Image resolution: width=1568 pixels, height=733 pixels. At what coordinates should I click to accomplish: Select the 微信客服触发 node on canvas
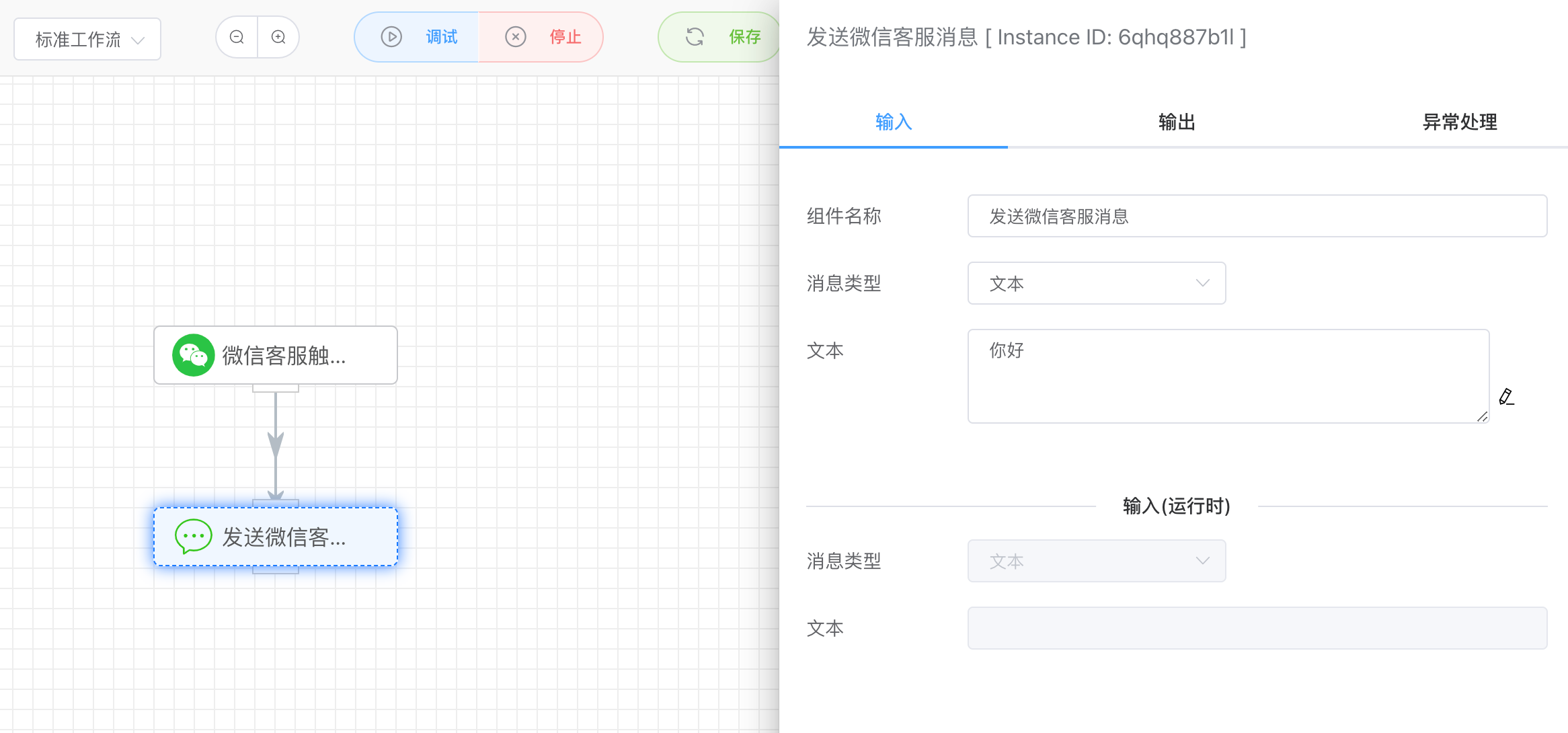point(276,355)
